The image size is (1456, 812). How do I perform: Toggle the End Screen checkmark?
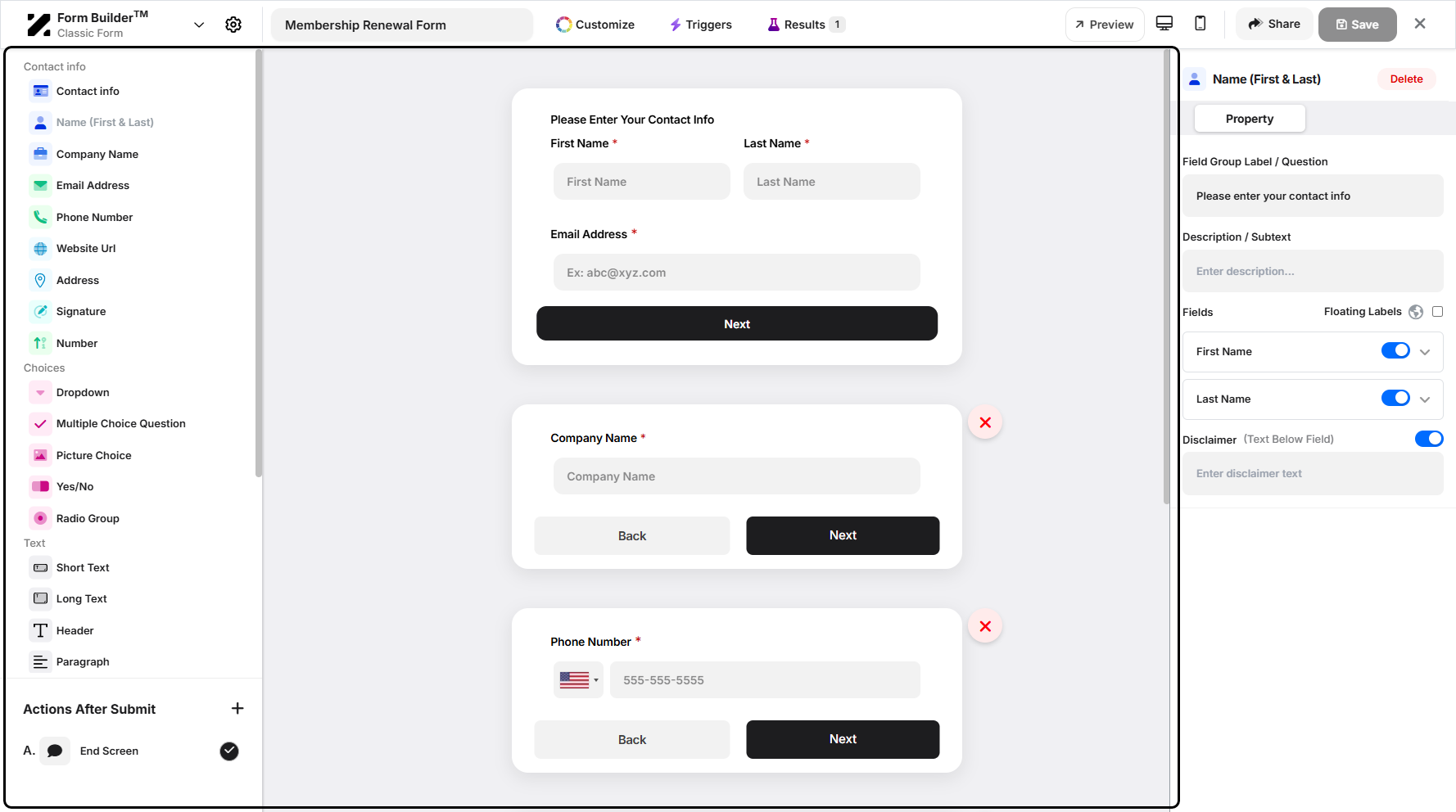[x=229, y=751]
